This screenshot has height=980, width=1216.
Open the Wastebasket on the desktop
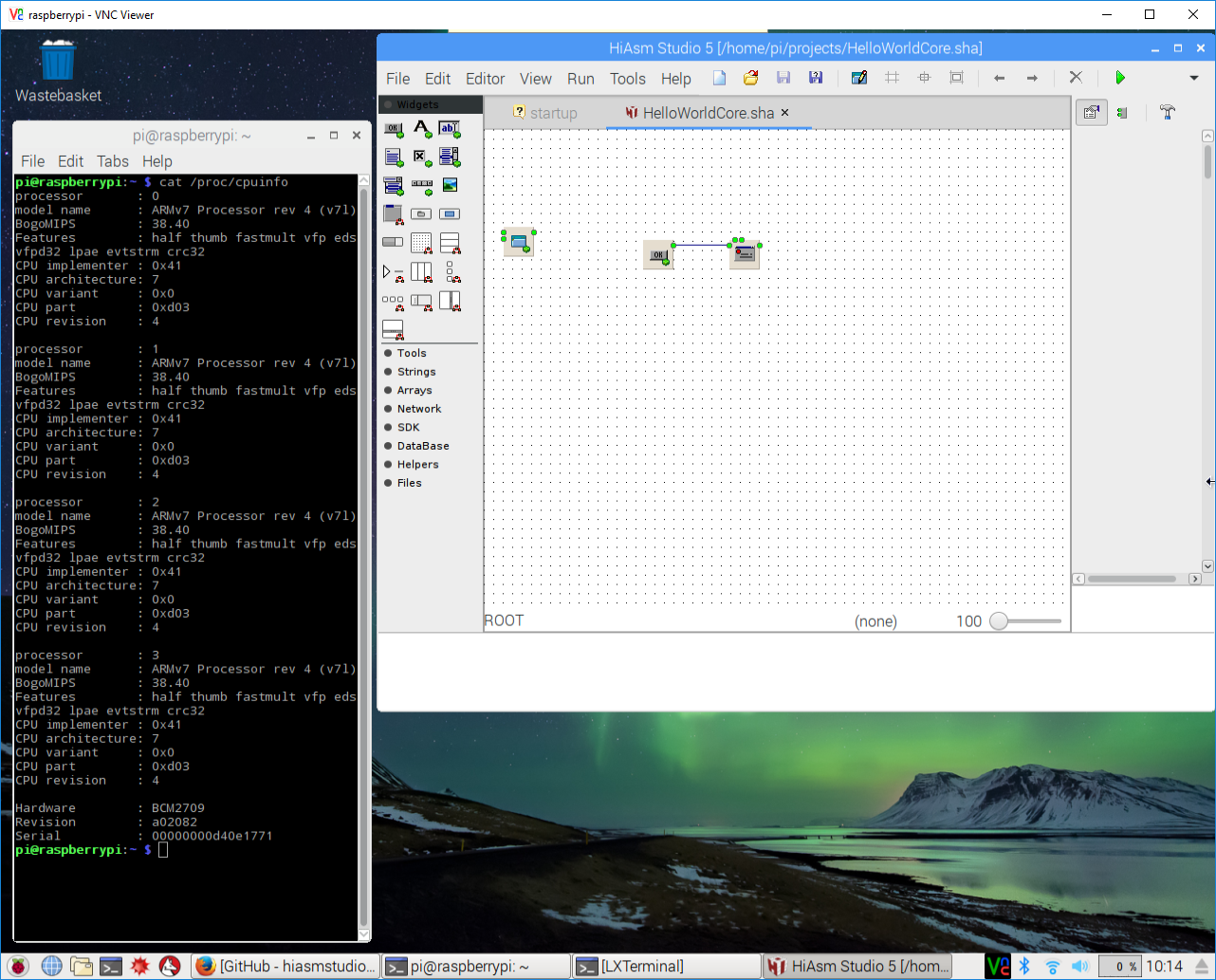[58, 71]
